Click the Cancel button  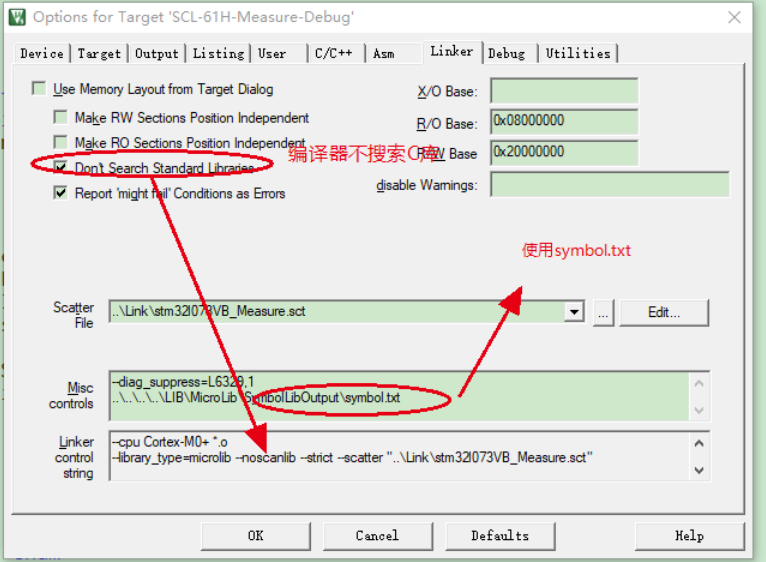pos(378,536)
